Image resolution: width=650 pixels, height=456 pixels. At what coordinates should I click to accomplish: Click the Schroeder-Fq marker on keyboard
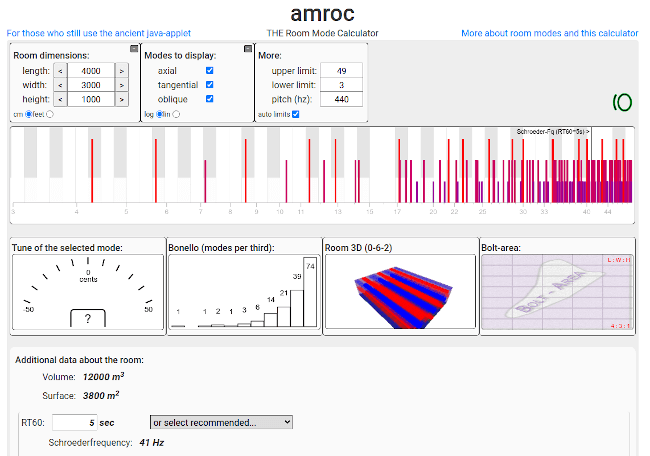[x=552, y=131]
